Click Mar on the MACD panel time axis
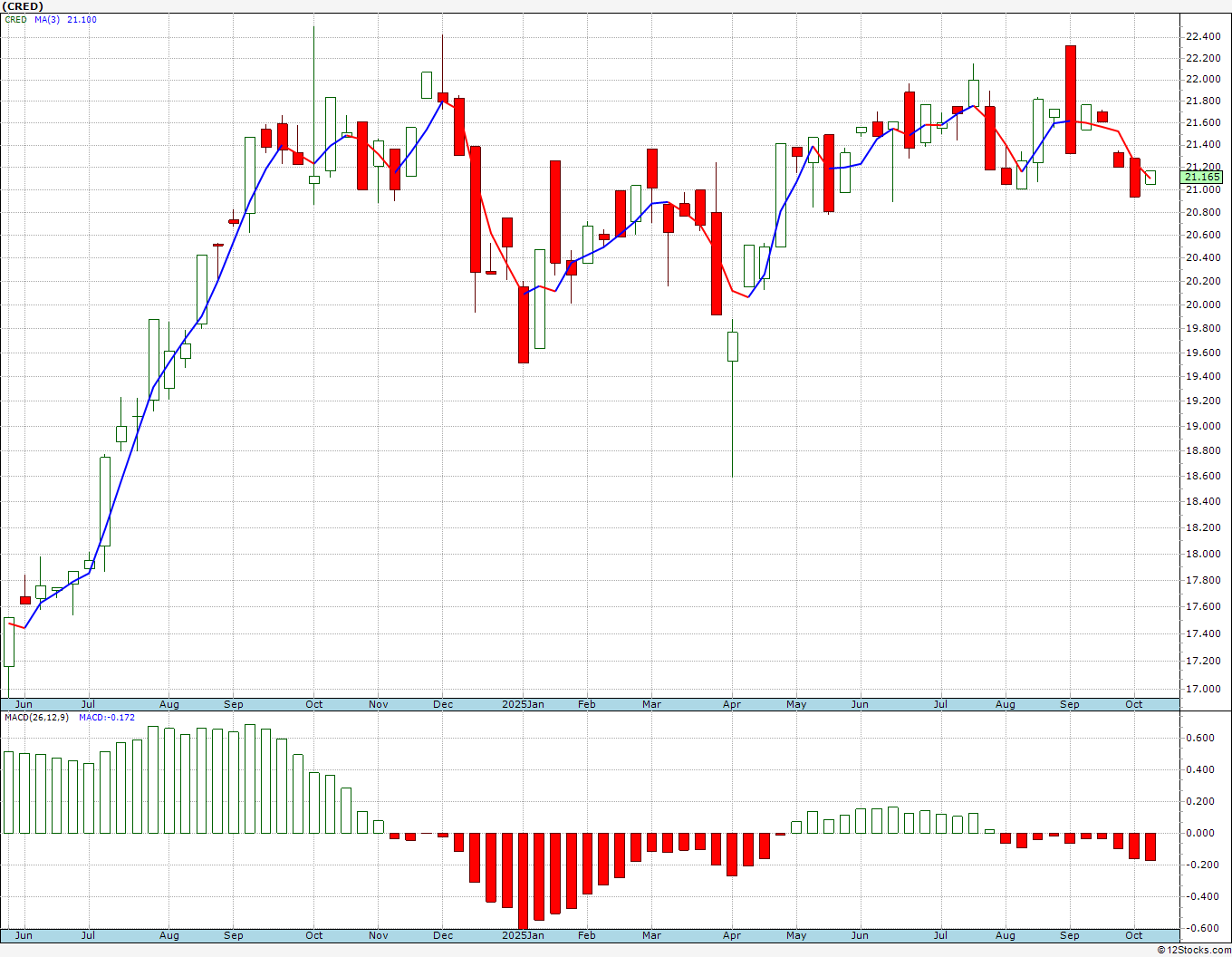1232x957 pixels. [x=651, y=935]
